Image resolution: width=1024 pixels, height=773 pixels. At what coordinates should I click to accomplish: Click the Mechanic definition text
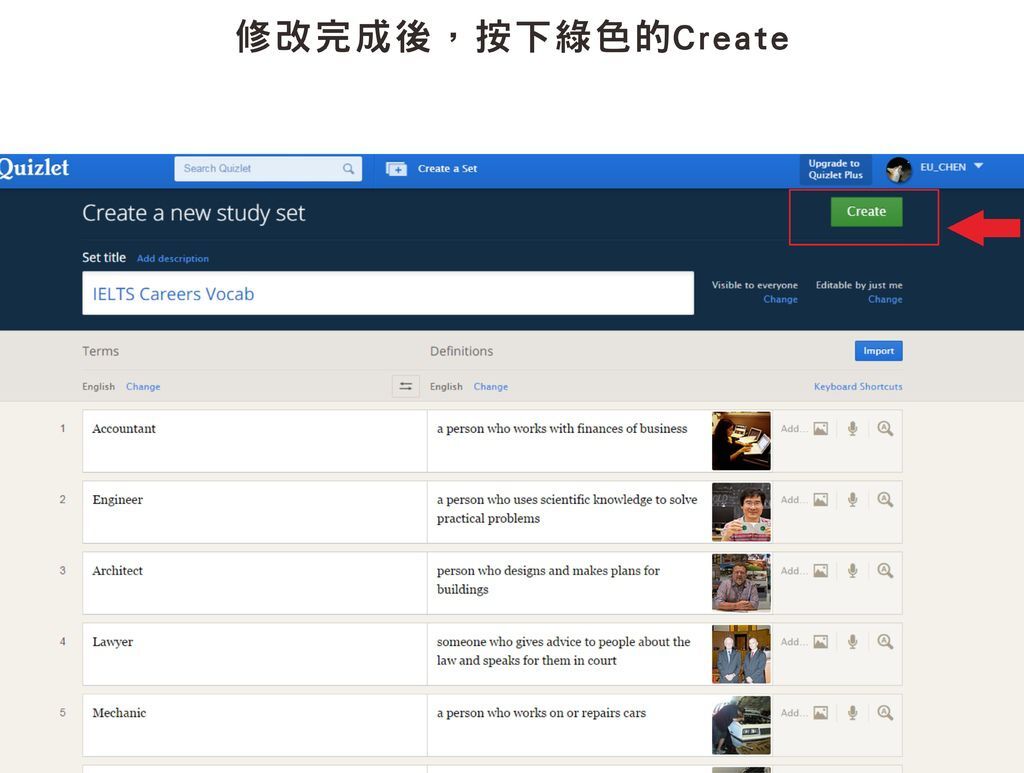tap(541, 713)
